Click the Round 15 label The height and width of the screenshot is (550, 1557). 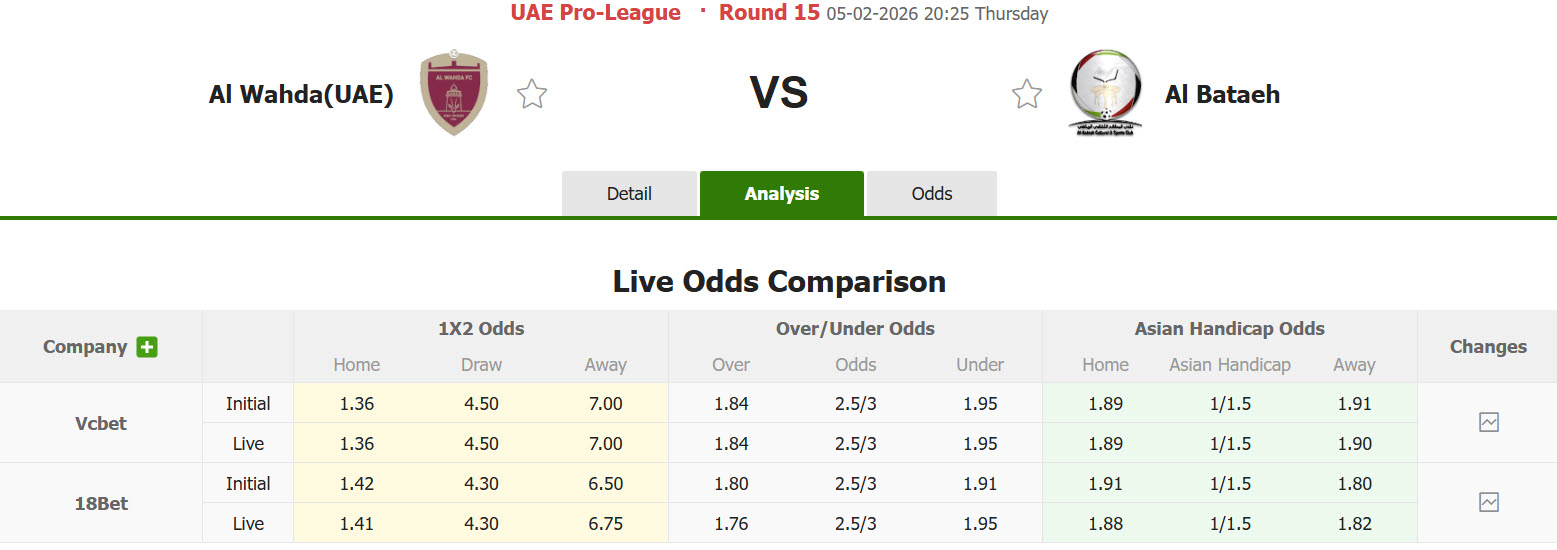pos(769,13)
